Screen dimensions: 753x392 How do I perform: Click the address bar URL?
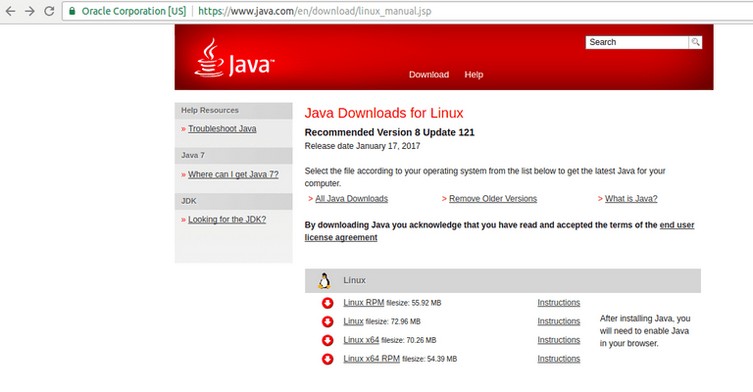(315, 11)
